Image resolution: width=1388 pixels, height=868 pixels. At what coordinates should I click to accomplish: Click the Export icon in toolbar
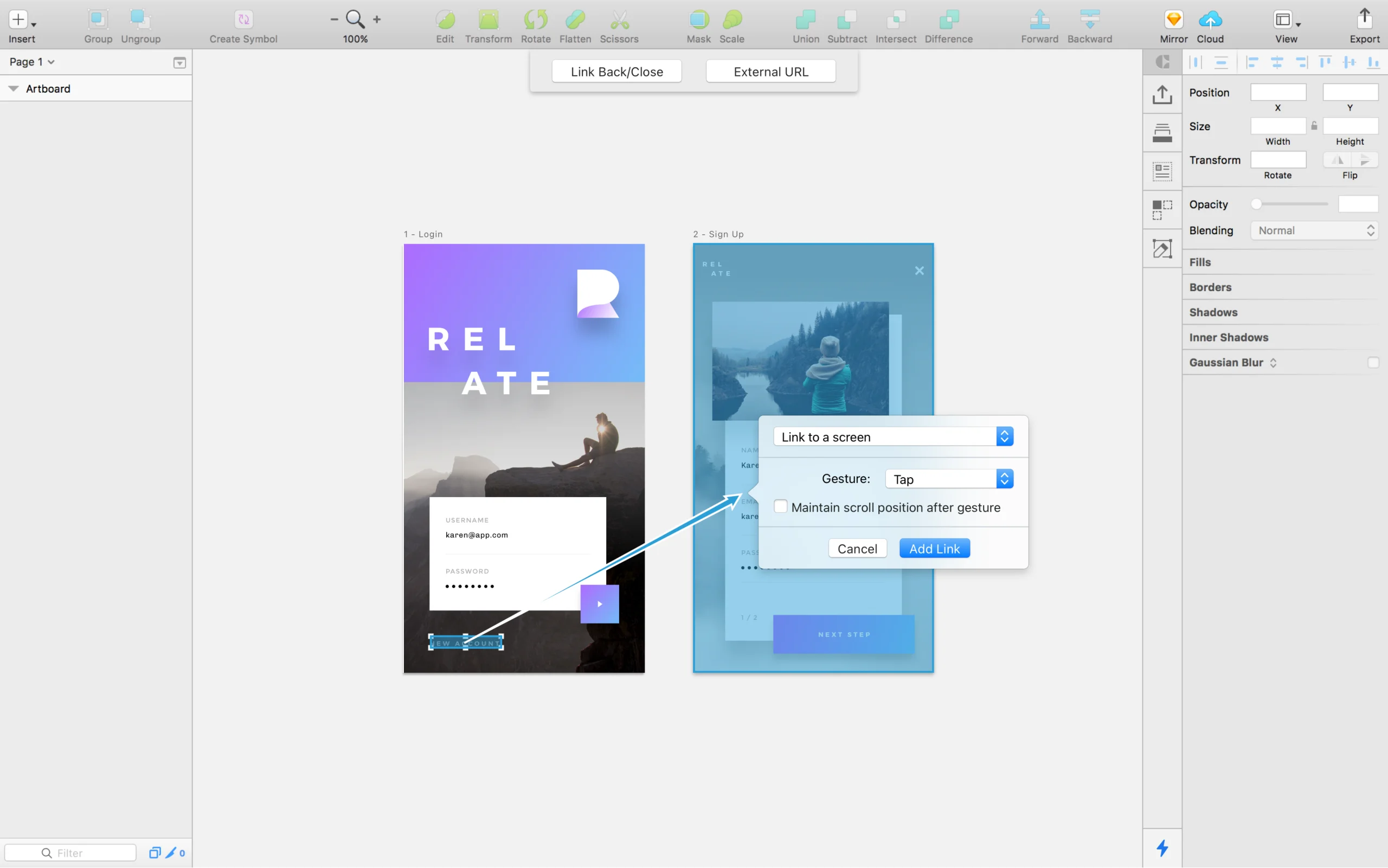click(1364, 19)
